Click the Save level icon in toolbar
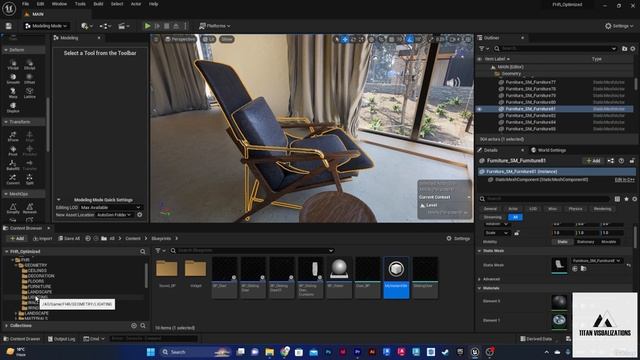The width and height of the screenshot is (640, 360). coord(9,26)
